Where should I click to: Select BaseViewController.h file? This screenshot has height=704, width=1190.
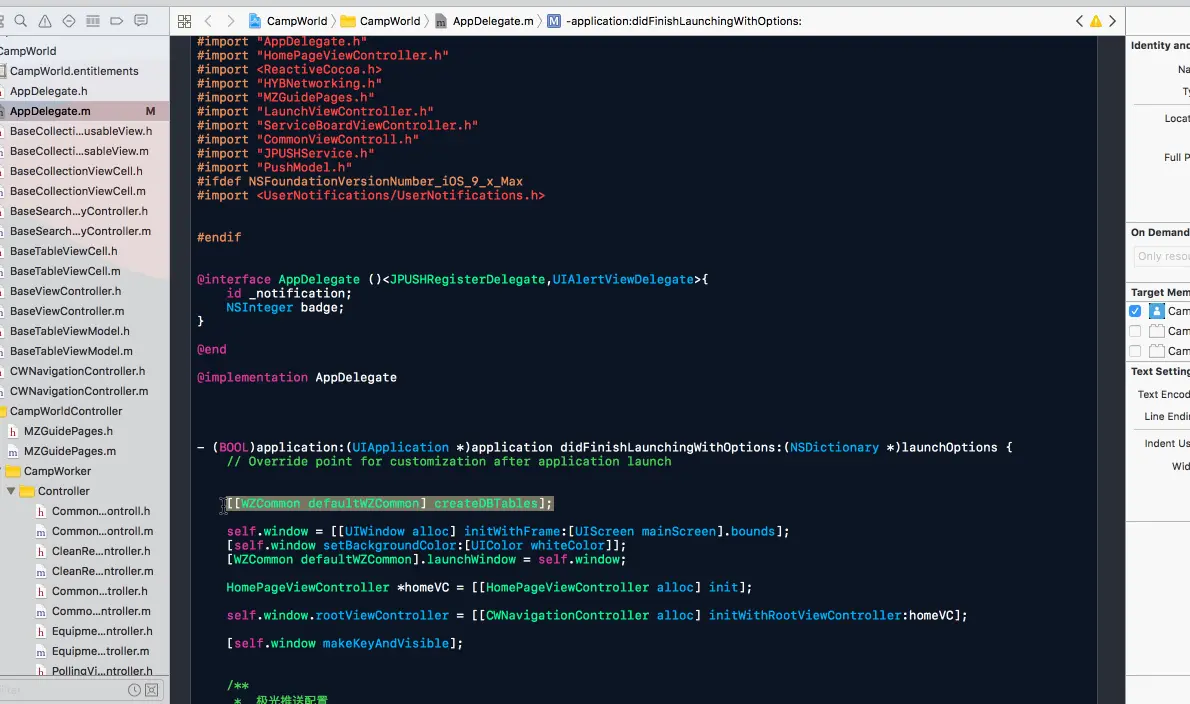65,291
